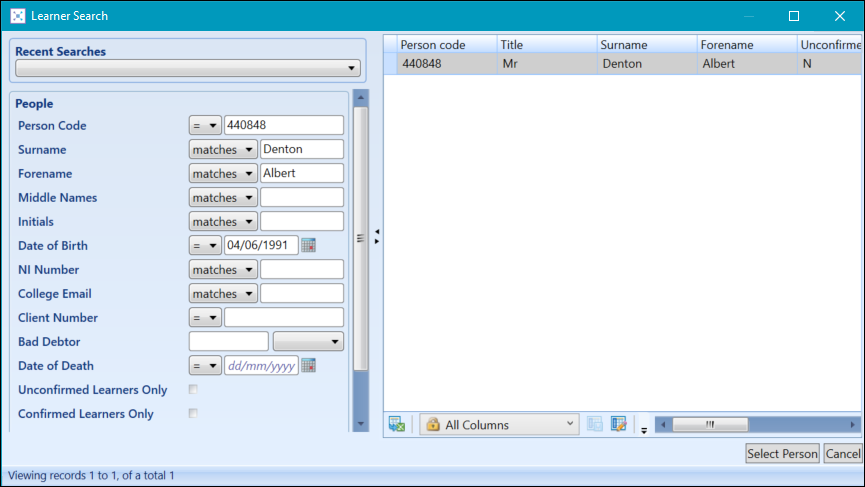Open the toolbar overflow options arrow

(644, 430)
